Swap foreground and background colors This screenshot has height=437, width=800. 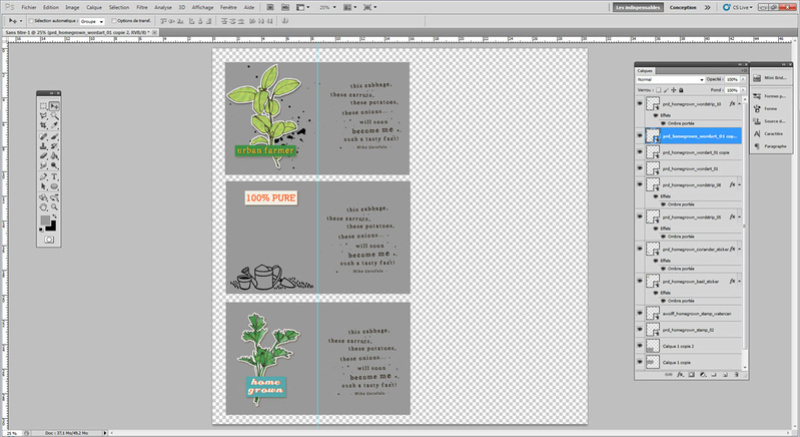point(55,216)
